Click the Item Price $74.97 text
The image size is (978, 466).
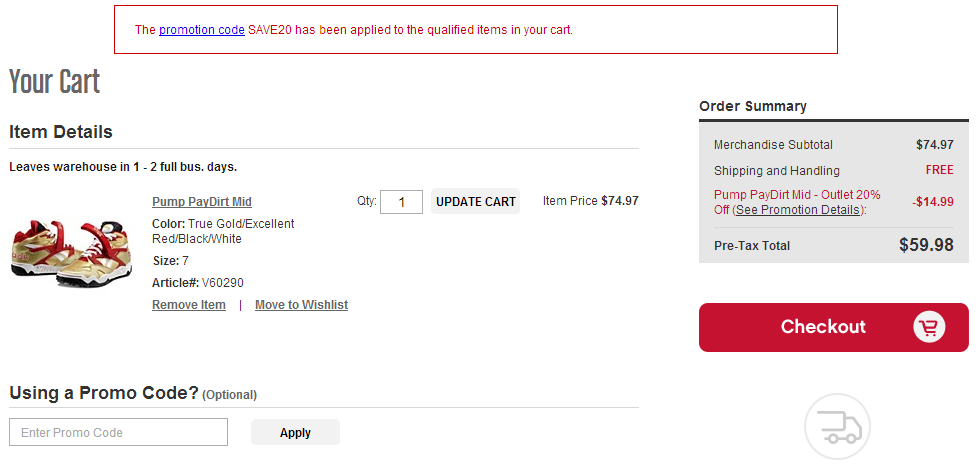point(591,201)
